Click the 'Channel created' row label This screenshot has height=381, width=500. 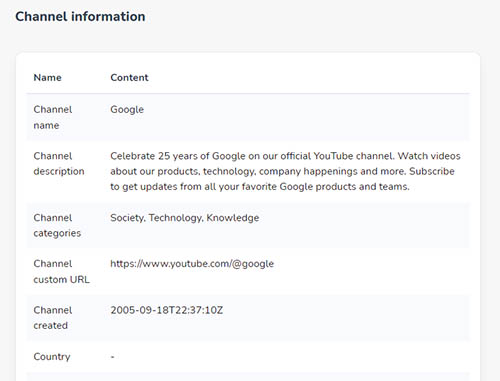53,318
